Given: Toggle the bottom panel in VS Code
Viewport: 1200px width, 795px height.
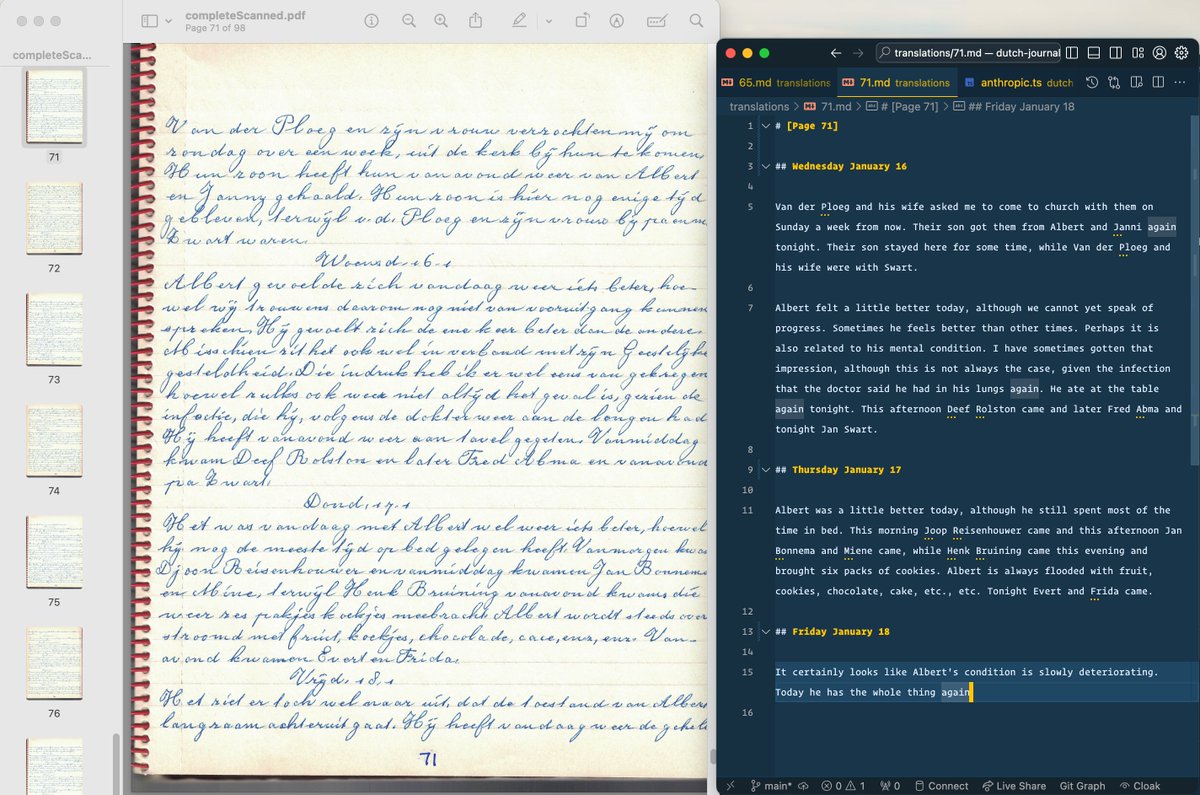Looking at the screenshot, I should pyautogui.click(x=1094, y=53).
